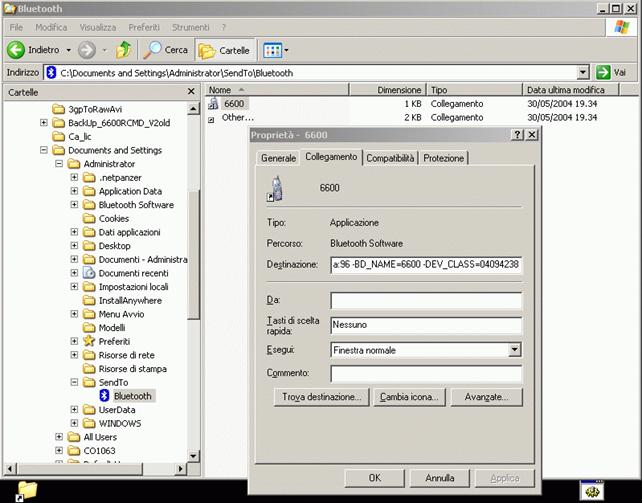
Task: Open forward history dropdown arrow
Action: tap(104, 50)
